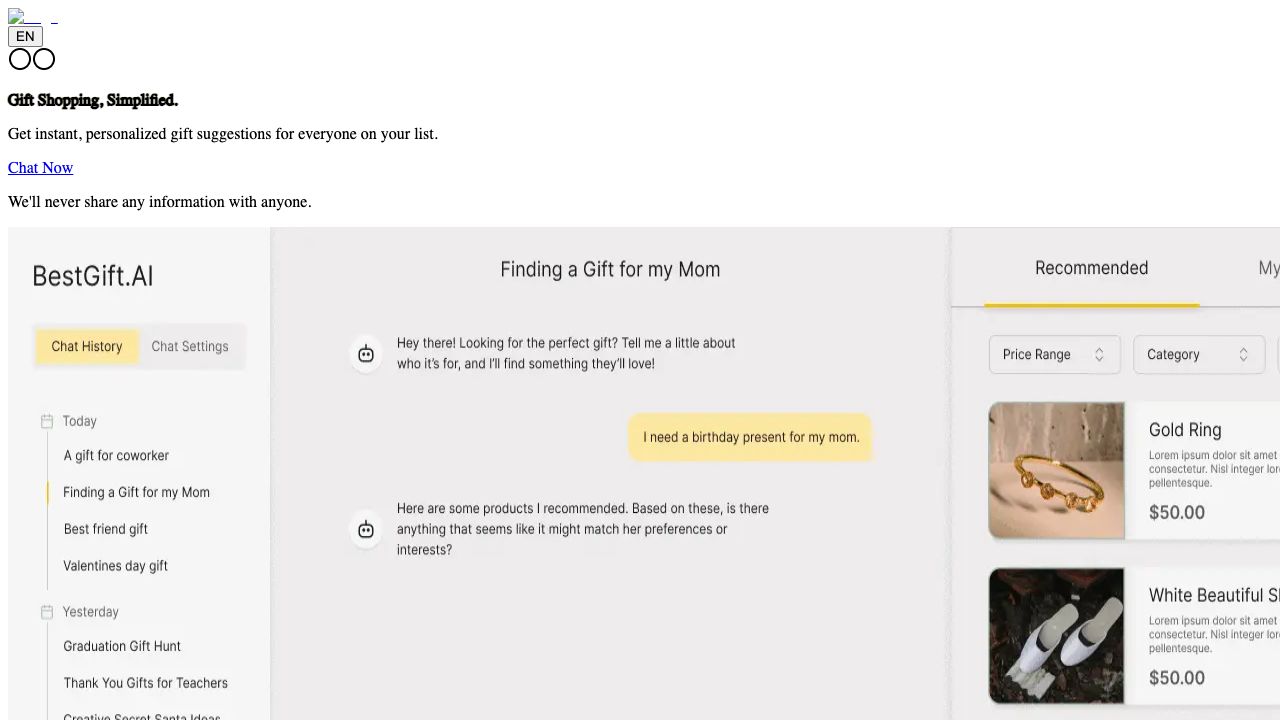This screenshot has width=1280, height=720.
Task: Click the calendar icon beside Yesterday
Action: [x=47, y=612]
